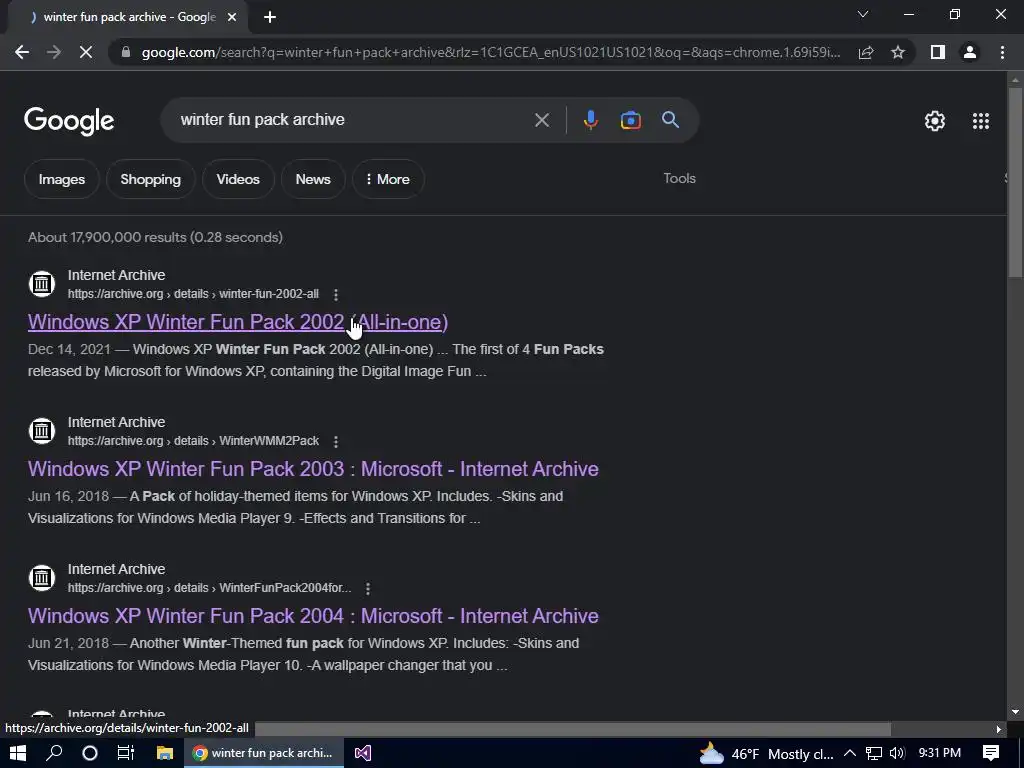Start a voice search with the microphone
Image resolution: width=1024 pixels, height=768 pixels.
coord(590,120)
